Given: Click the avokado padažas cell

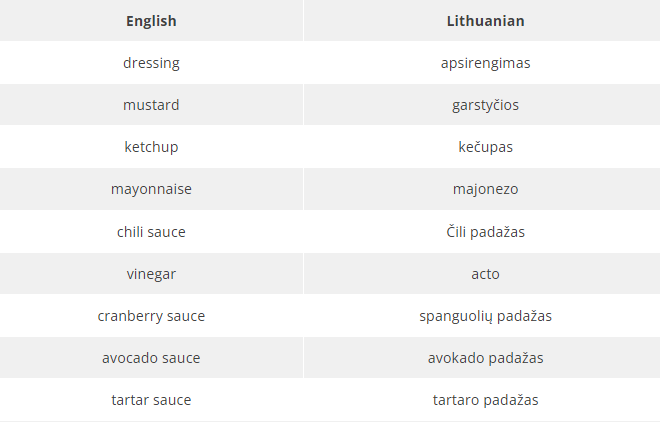Looking at the screenshot, I should (x=485, y=358).
